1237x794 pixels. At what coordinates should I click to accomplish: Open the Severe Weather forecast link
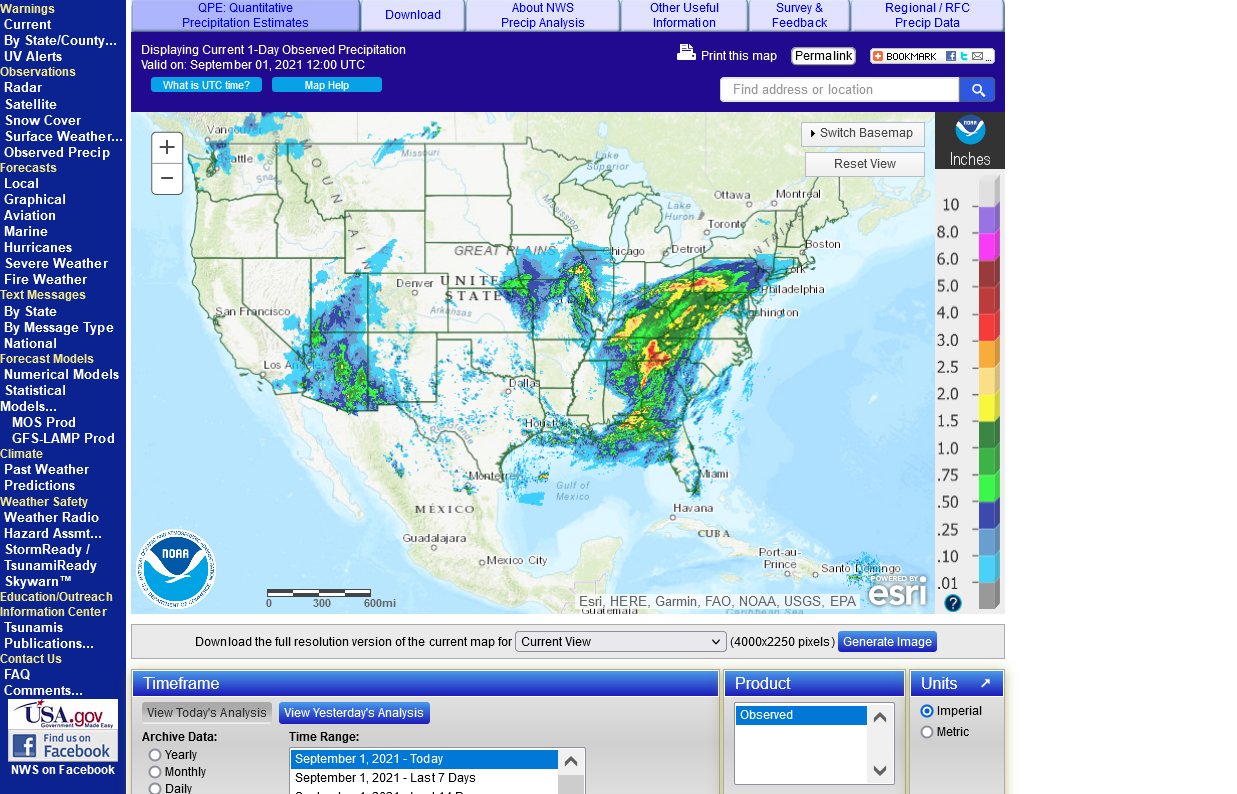pyautogui.click(x=56, y=263)
